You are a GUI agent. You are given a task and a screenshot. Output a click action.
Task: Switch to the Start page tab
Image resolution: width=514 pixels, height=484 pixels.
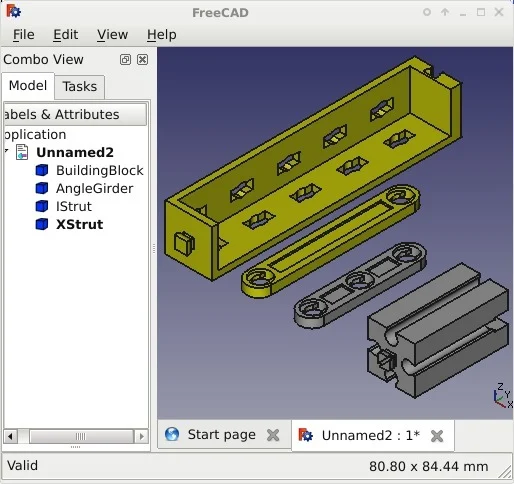point(222,435)
